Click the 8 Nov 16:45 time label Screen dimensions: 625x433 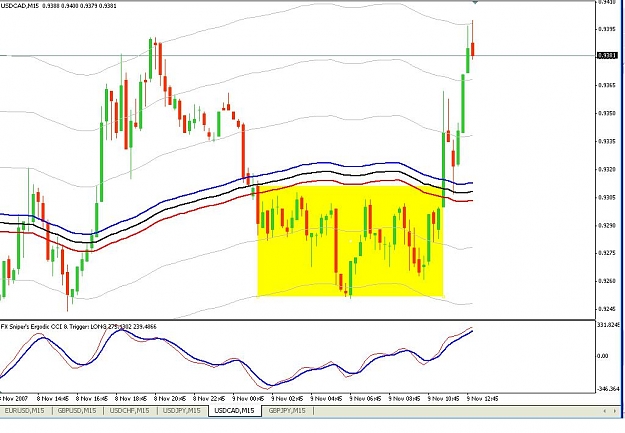pos(92,398)
